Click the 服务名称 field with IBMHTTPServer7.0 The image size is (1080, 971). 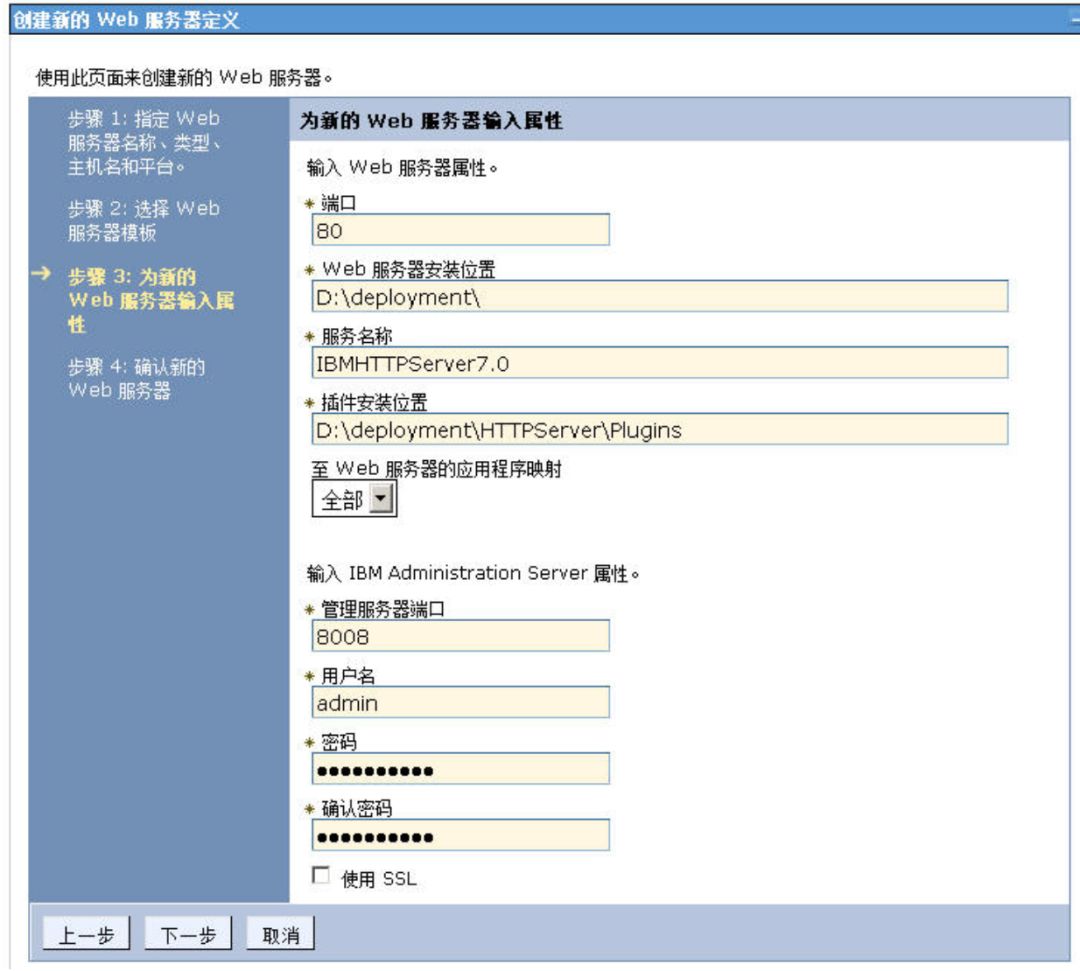point(660,363)
